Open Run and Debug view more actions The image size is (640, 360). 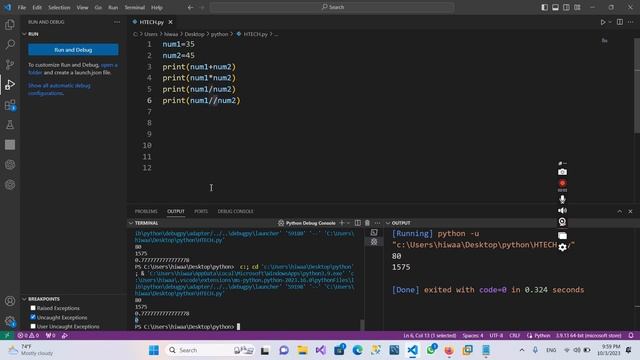(117, 22)
